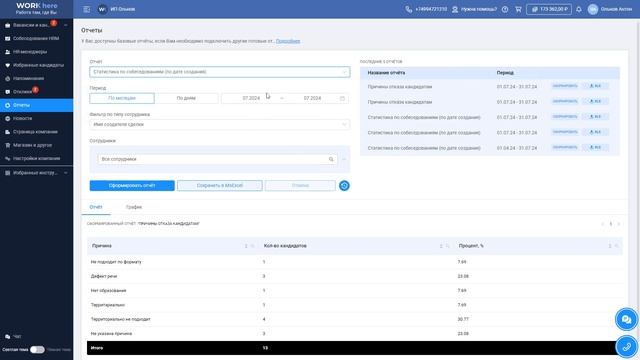Screen dimensions: 640x360
Task: Click the Чат icon in sidebar
Action: pos(7,337)
